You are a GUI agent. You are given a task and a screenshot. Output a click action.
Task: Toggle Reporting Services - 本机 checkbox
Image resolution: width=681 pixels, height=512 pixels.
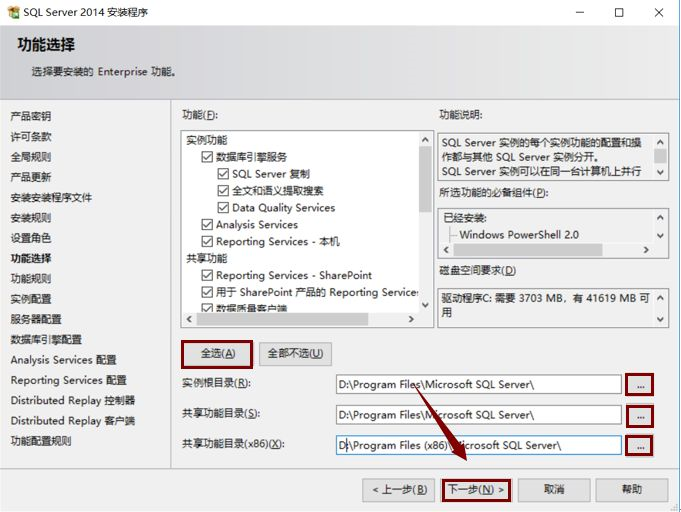[x=207, y=241]
